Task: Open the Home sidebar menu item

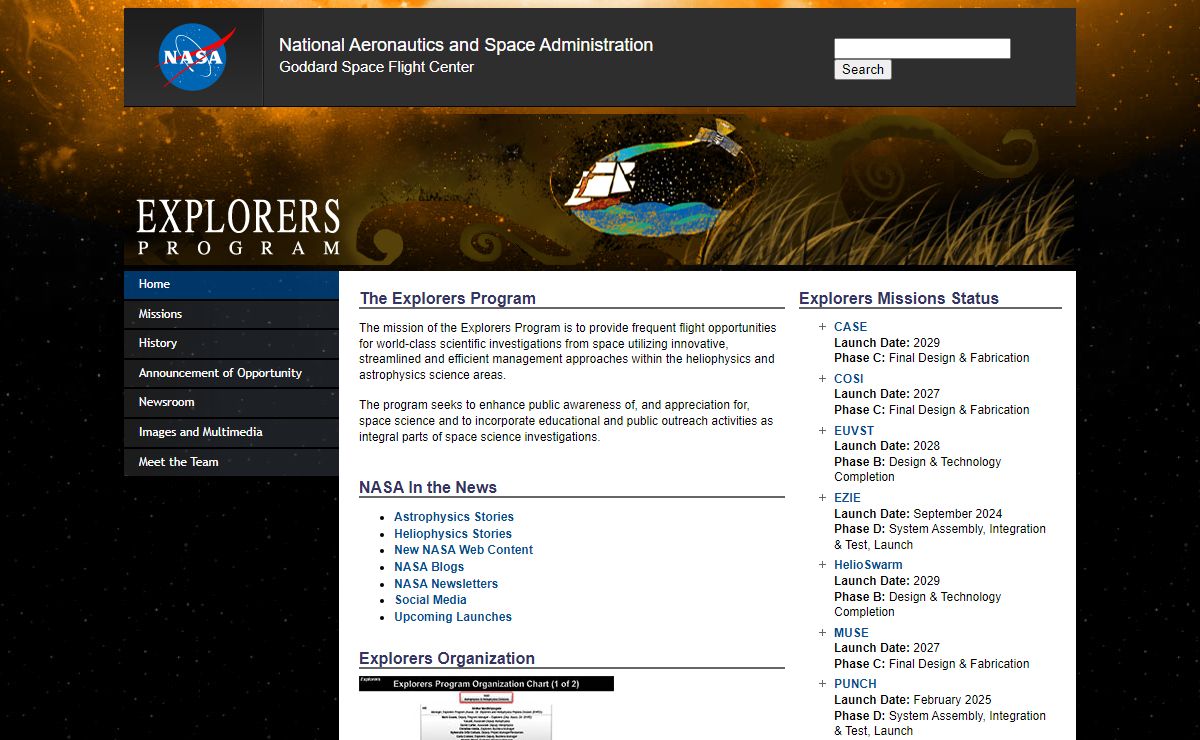Action: click(231, 284)
